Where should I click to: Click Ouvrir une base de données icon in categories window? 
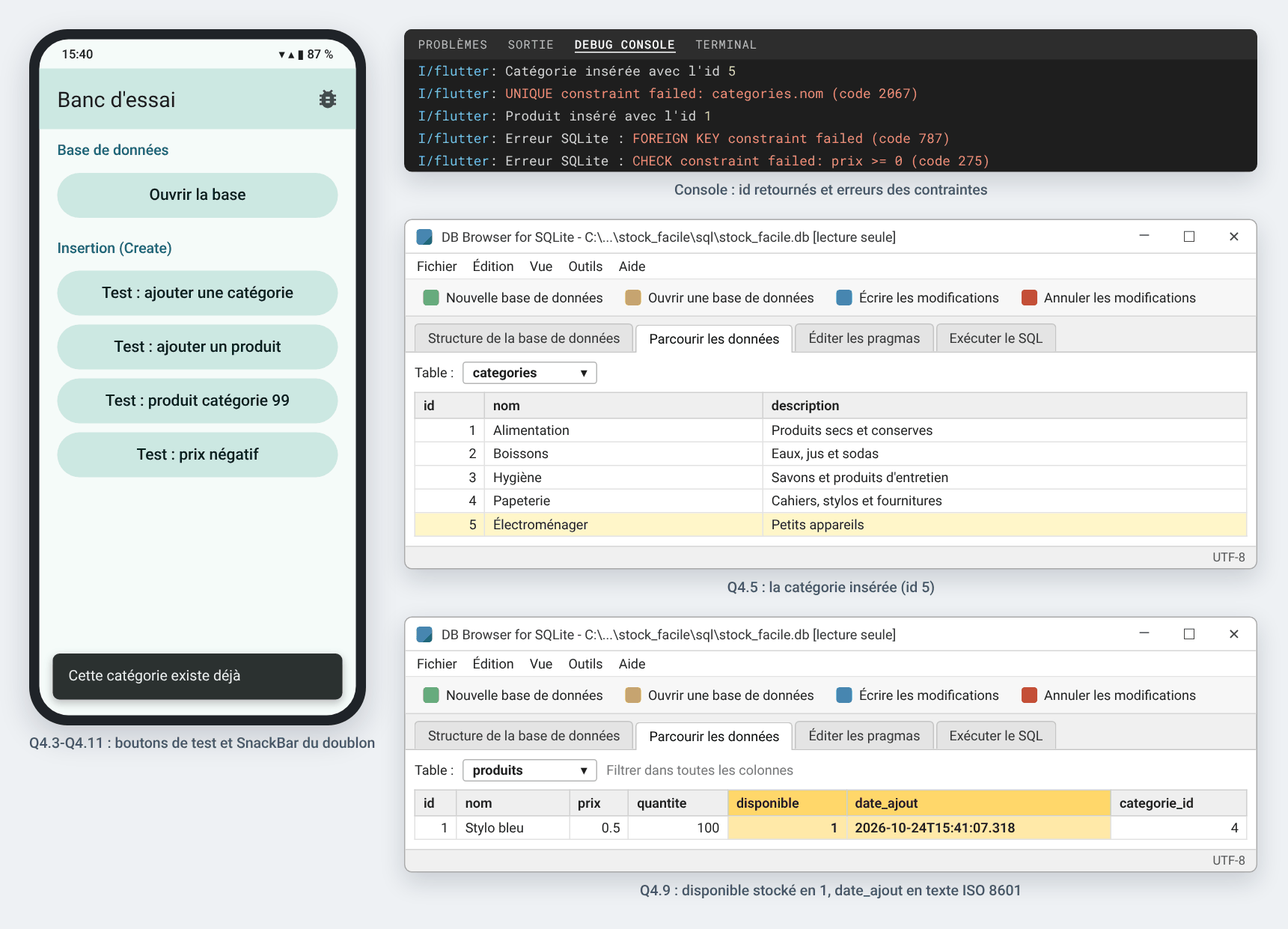(x=633, y=298)
